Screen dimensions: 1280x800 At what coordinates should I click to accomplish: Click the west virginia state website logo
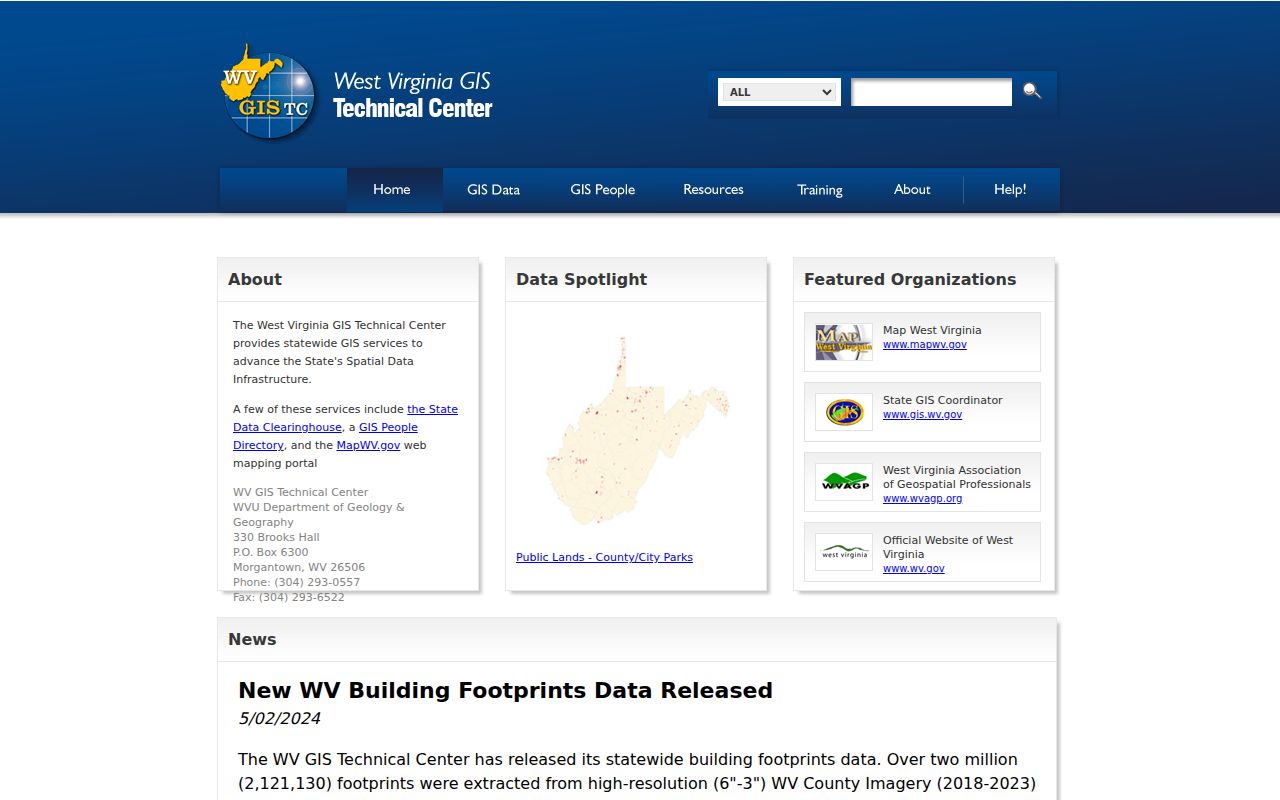[x=843, y=552]
